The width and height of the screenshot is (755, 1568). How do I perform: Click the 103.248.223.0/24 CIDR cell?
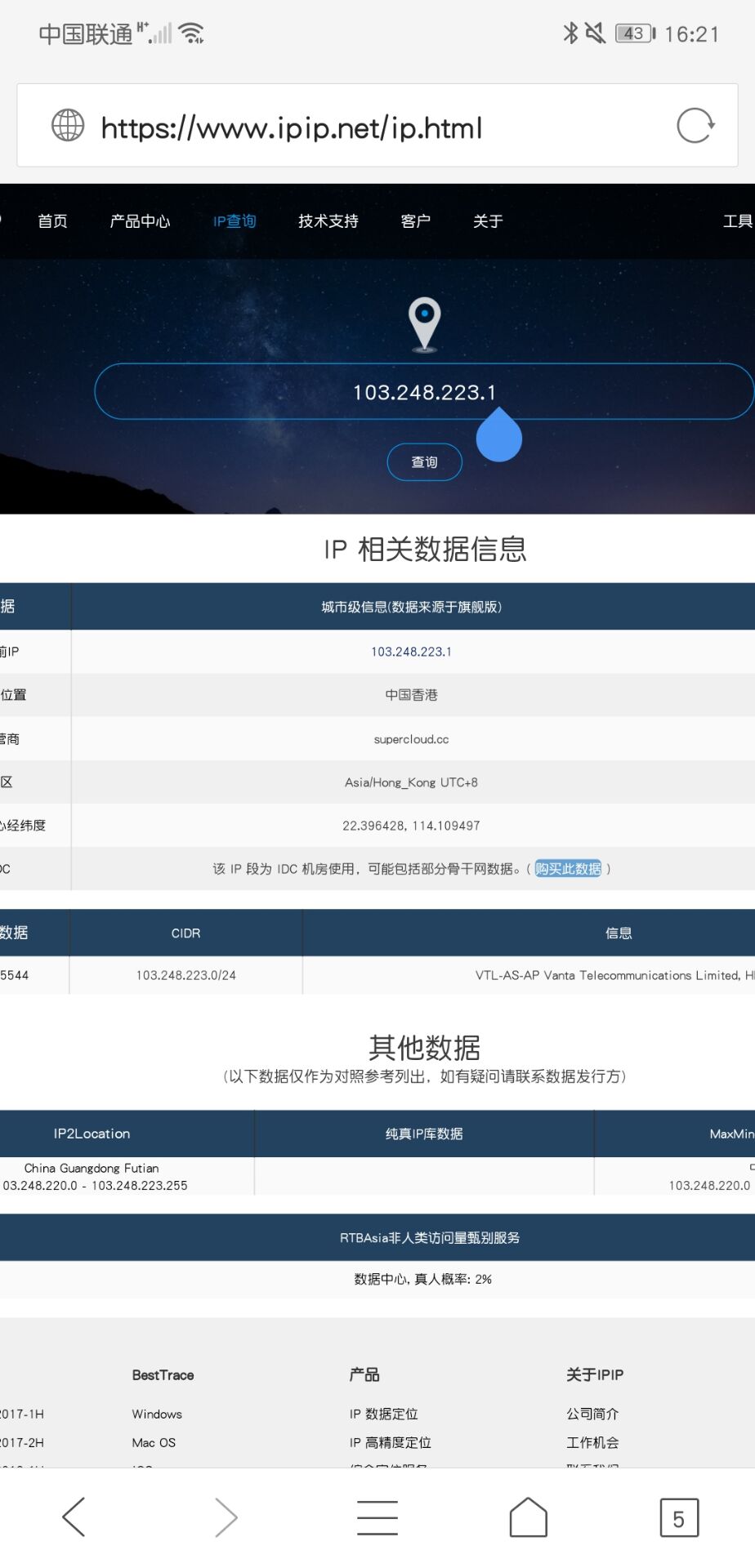click(185, 975)
